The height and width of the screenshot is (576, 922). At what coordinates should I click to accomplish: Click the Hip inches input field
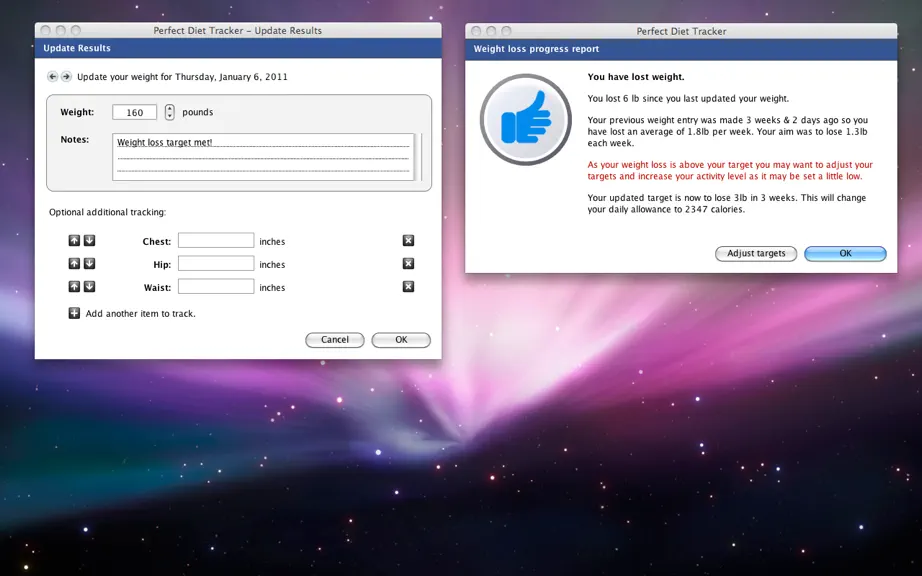tap(216, 263)
